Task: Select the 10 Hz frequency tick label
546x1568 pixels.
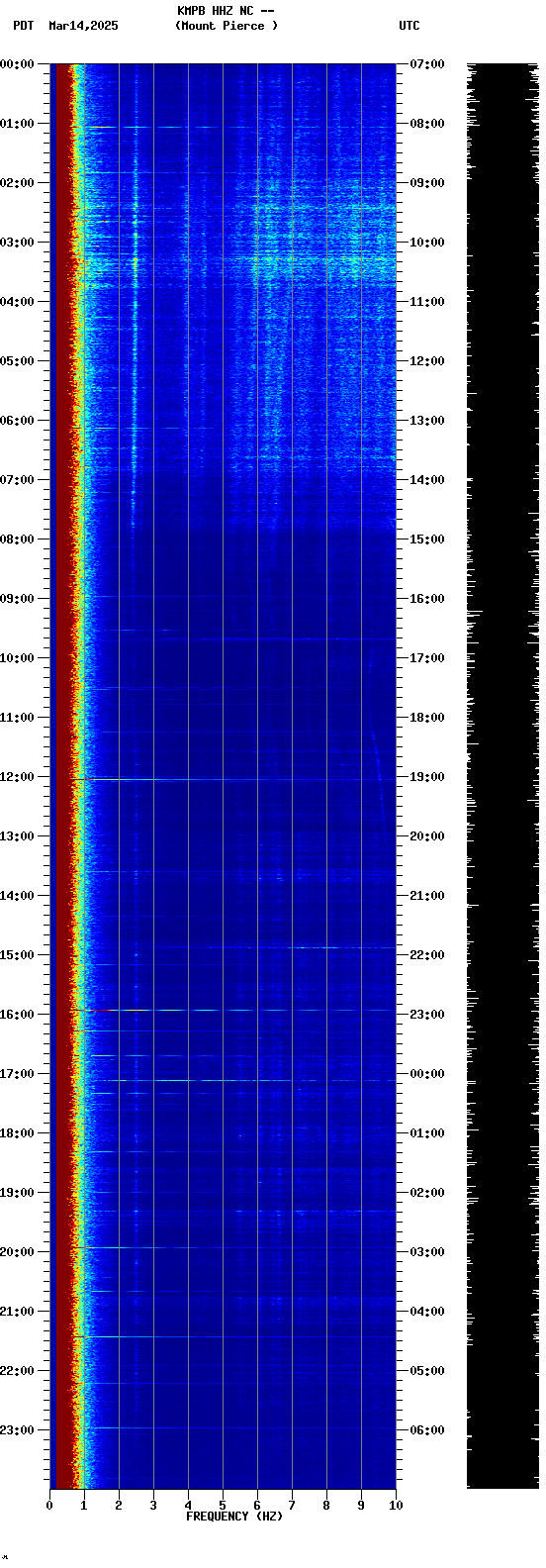Action: click(396, 1506)
